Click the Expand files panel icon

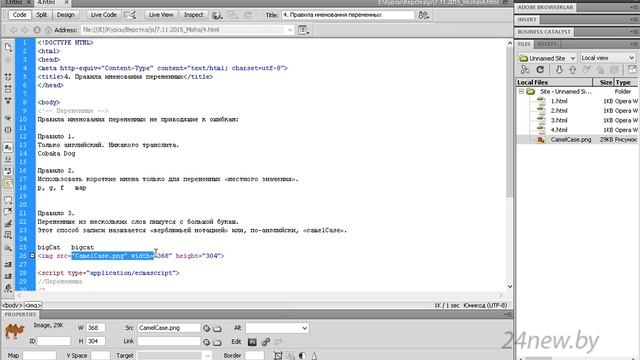coord(632,70)
